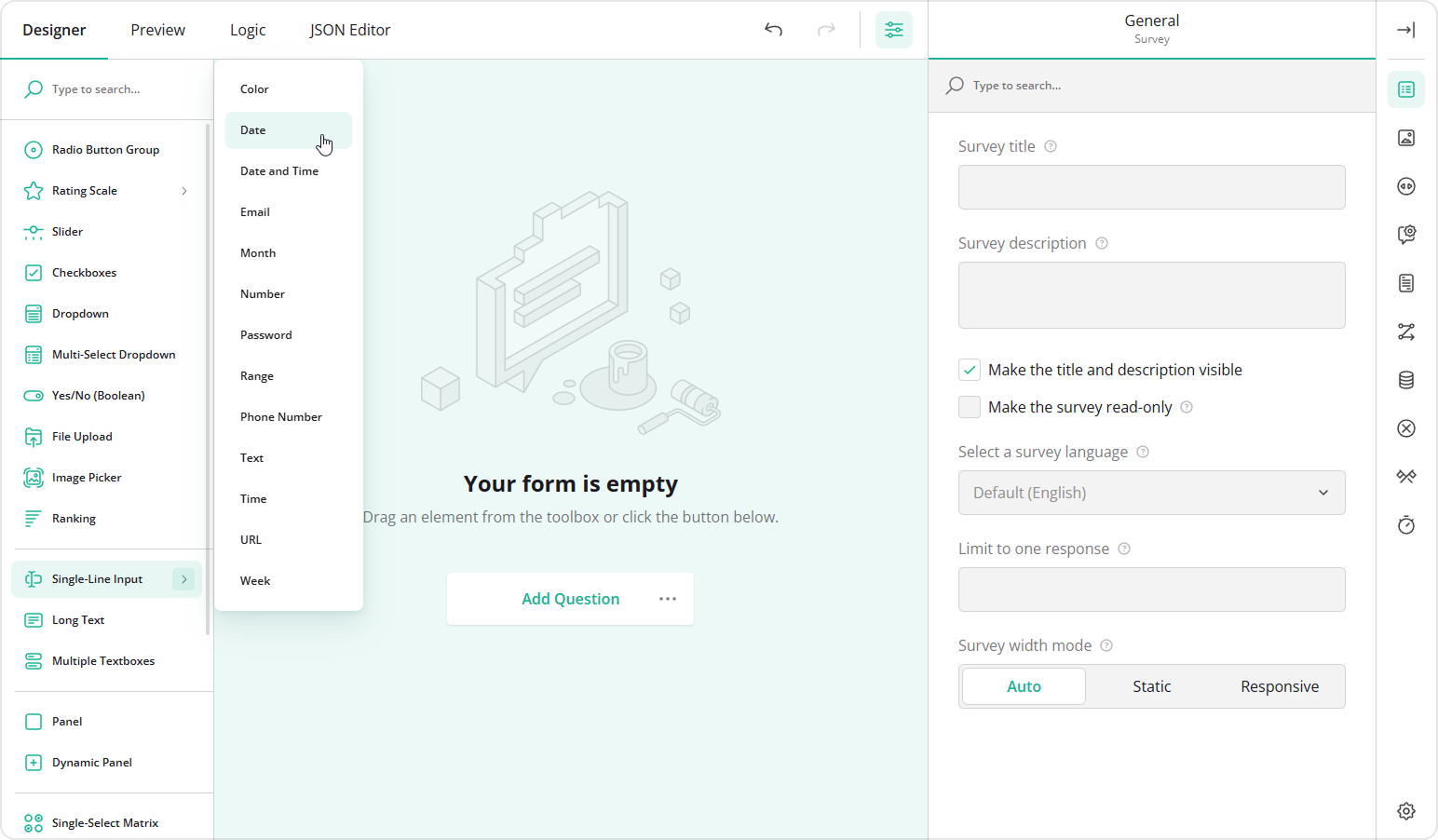Open the Navigation settings category
This screenshot has height=840, width=1438.
tap(1406, 185)
